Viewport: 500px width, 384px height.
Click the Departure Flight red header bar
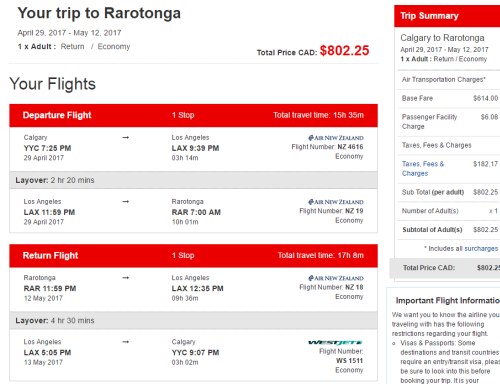pos(193,115)
